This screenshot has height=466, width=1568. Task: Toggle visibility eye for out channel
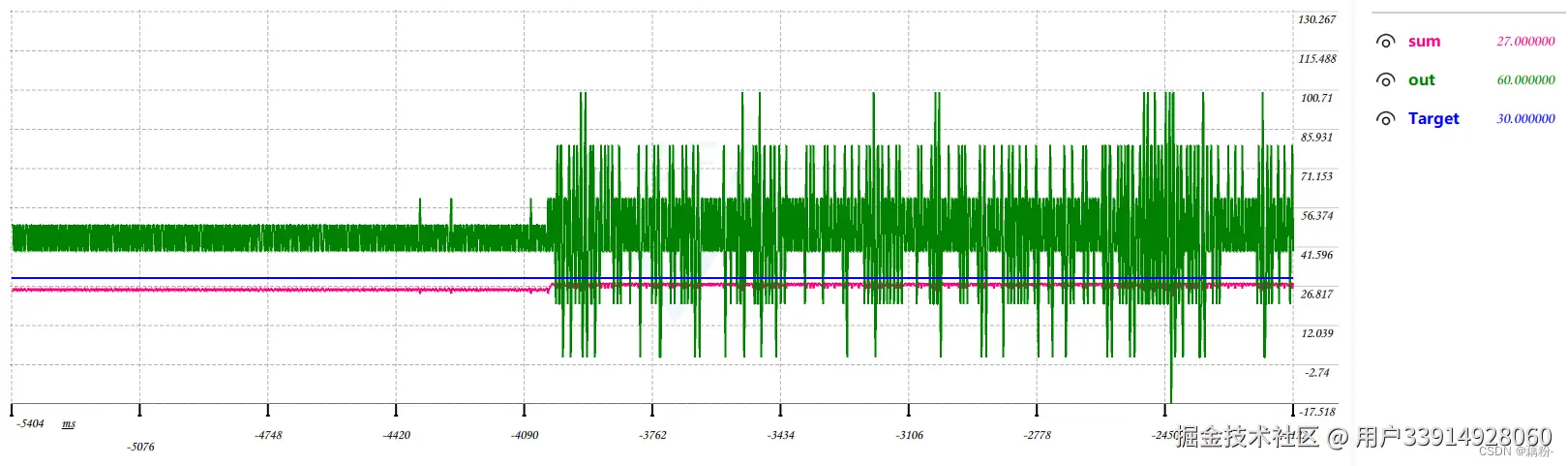click(x=1386, y=80)
